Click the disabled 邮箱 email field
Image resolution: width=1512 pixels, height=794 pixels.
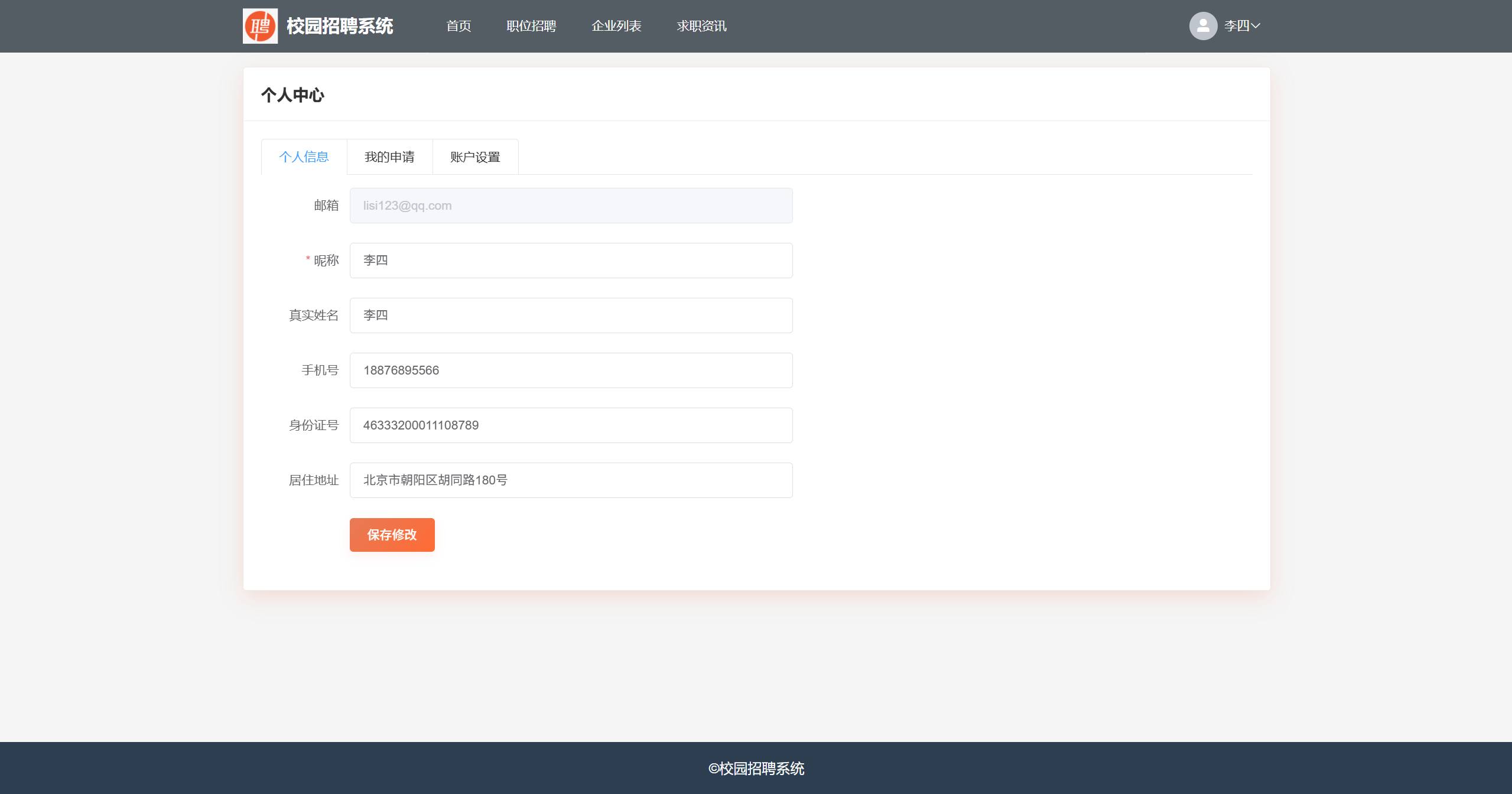pyautogui.click(x=571, y=206)
